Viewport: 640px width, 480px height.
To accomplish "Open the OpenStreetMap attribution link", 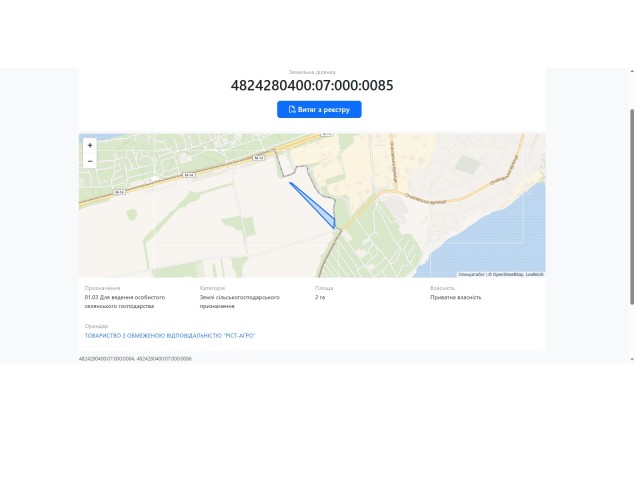I will click(508, 274).
